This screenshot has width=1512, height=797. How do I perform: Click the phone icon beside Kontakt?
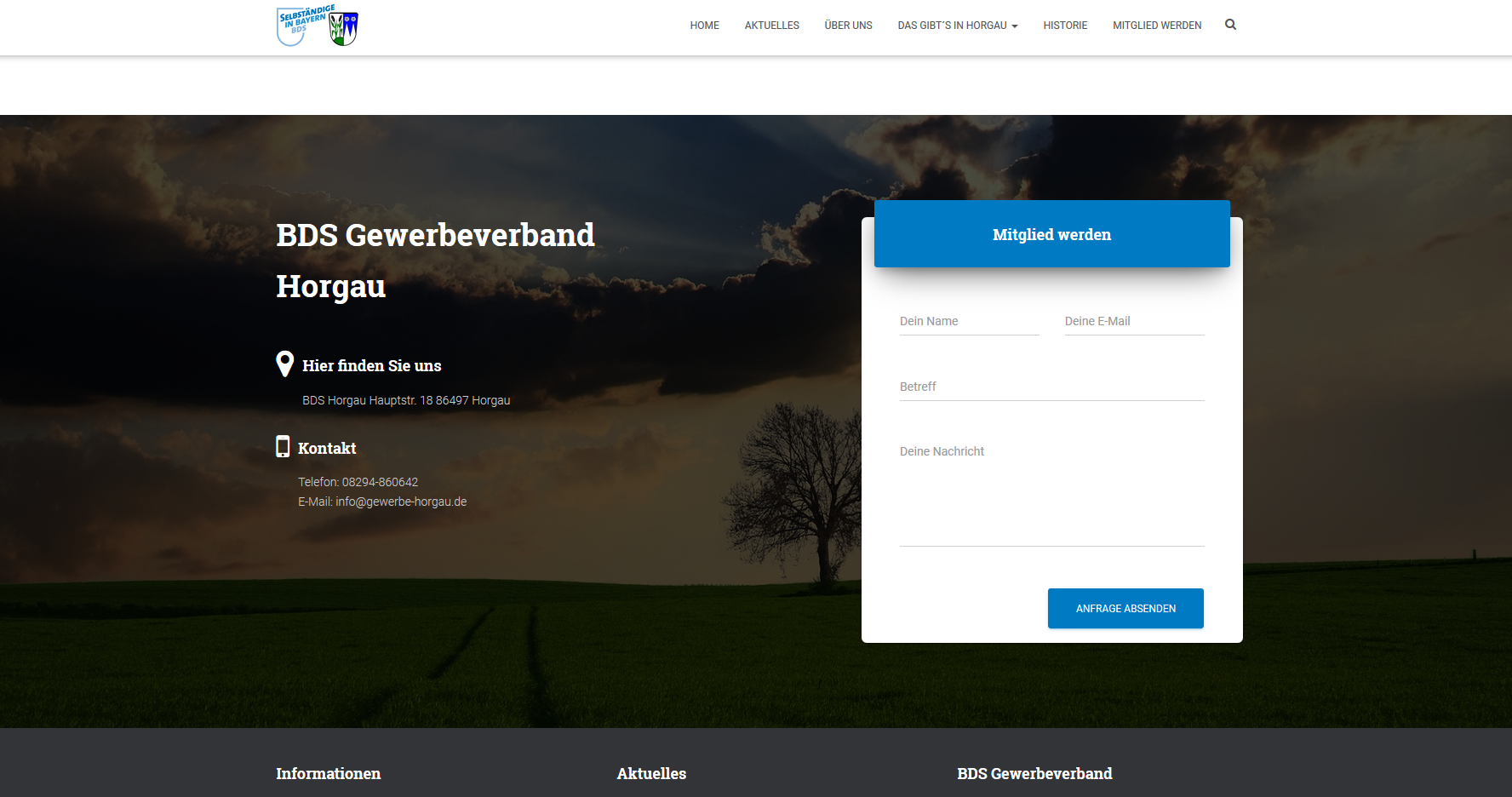pyautogui.click(x=283, y=447)
